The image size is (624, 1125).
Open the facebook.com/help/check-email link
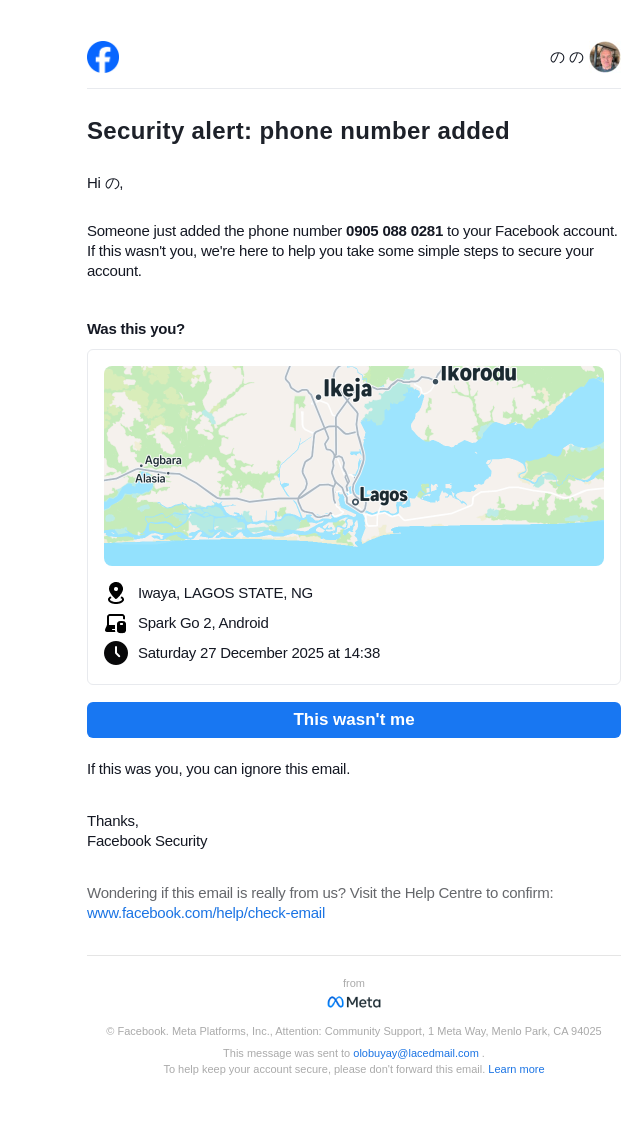(x=206, y=913)
